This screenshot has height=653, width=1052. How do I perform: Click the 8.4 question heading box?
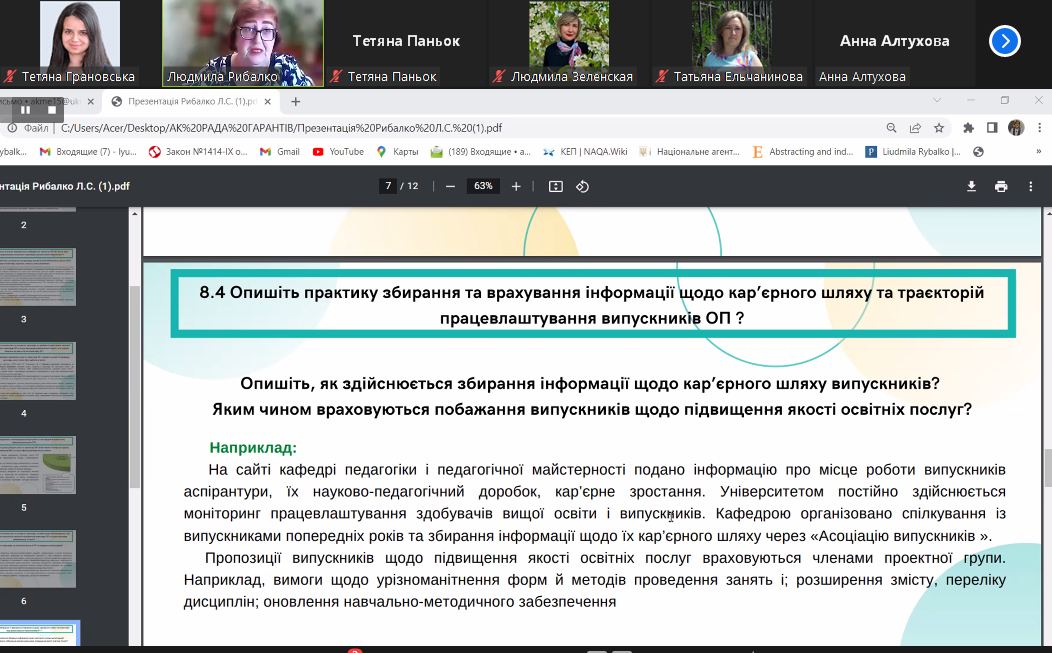pos(593,303)
